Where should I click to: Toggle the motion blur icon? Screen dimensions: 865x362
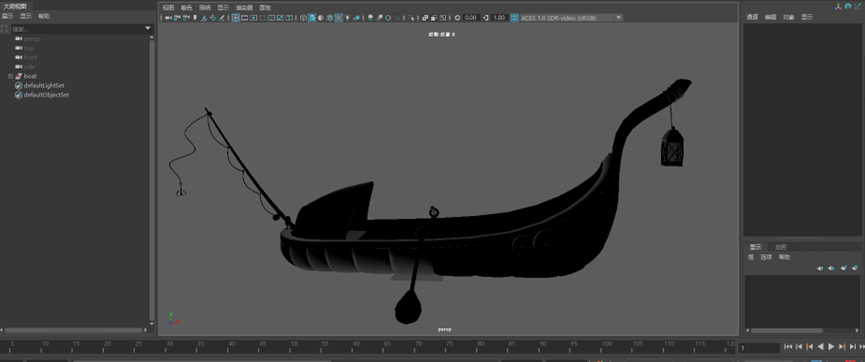[379, 18]
